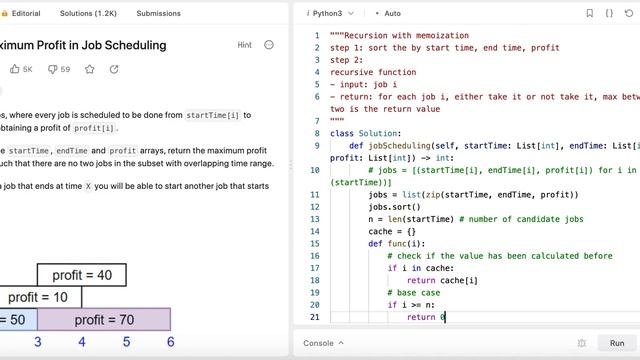The image size is (640, 360).
Task: Click line number 15 in the gutter
Action: point(315,244)
